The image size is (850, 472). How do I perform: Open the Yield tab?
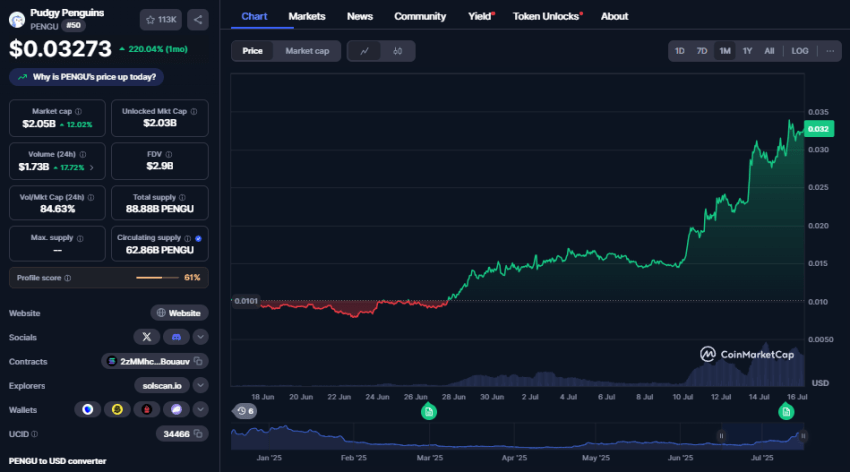pos(480,16)
